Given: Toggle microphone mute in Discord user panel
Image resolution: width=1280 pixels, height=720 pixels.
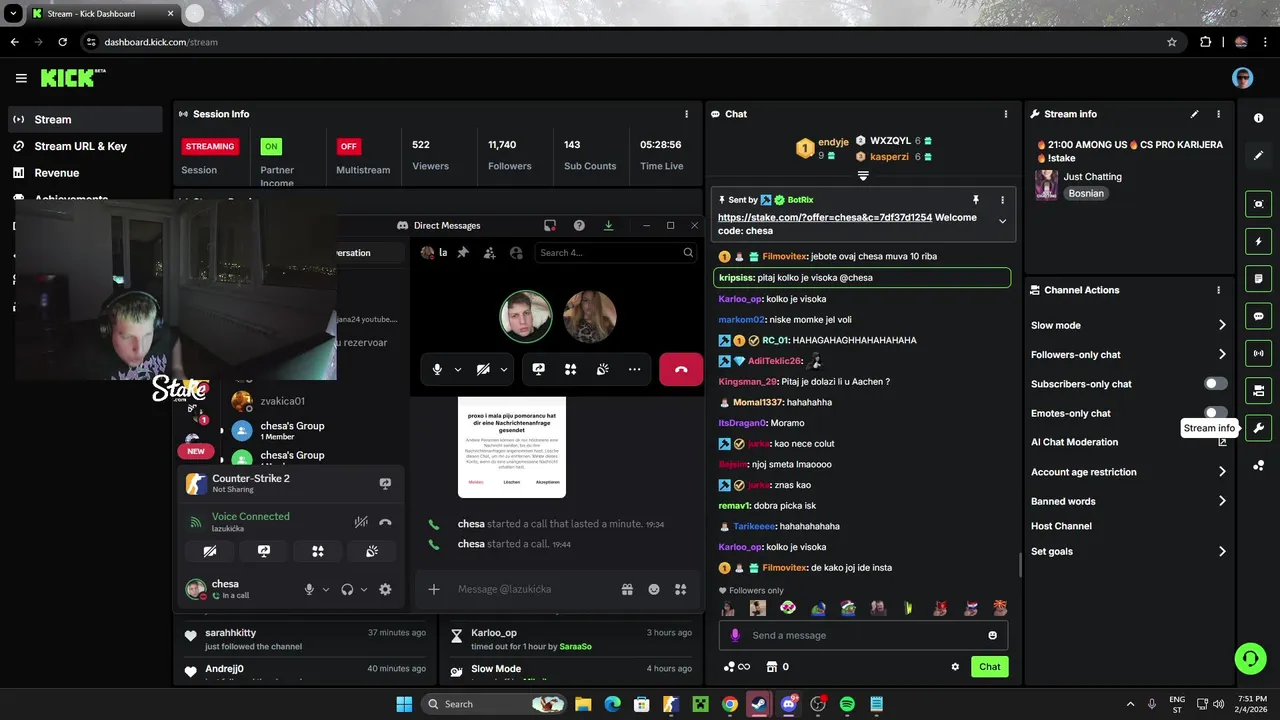Looking at the screenshot, I should 309,590.
